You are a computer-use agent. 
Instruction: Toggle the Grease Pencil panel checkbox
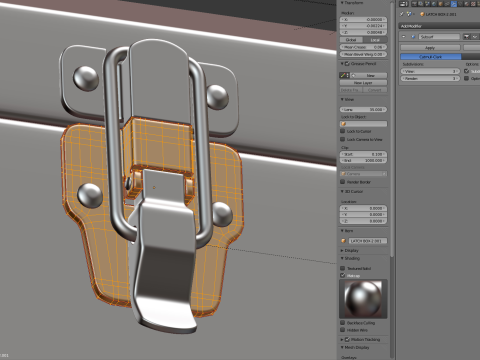pos(347,63)
